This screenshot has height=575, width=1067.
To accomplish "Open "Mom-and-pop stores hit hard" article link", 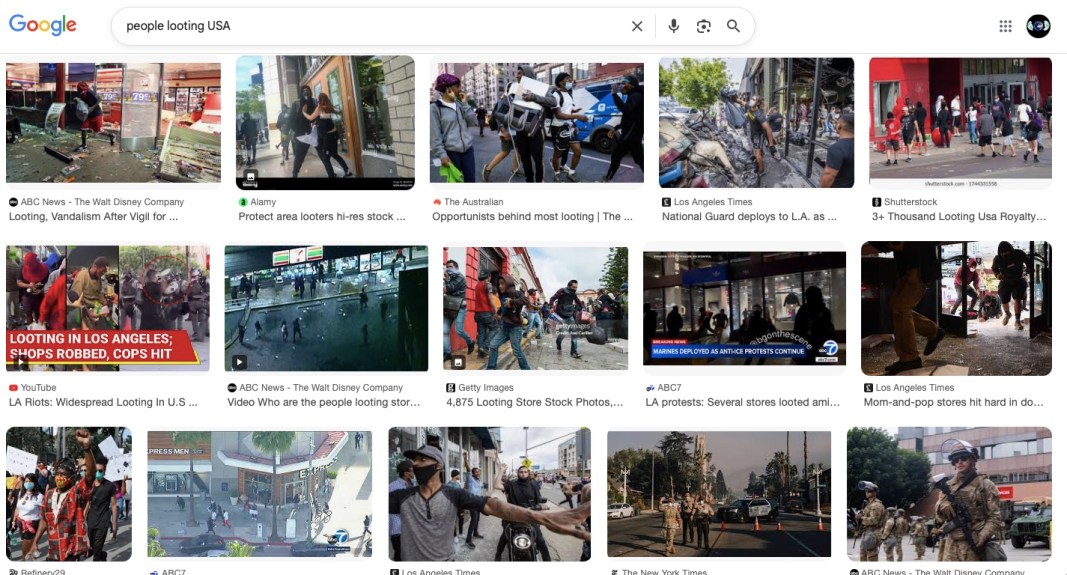I will pyautogui.click(x=954, y=402).
